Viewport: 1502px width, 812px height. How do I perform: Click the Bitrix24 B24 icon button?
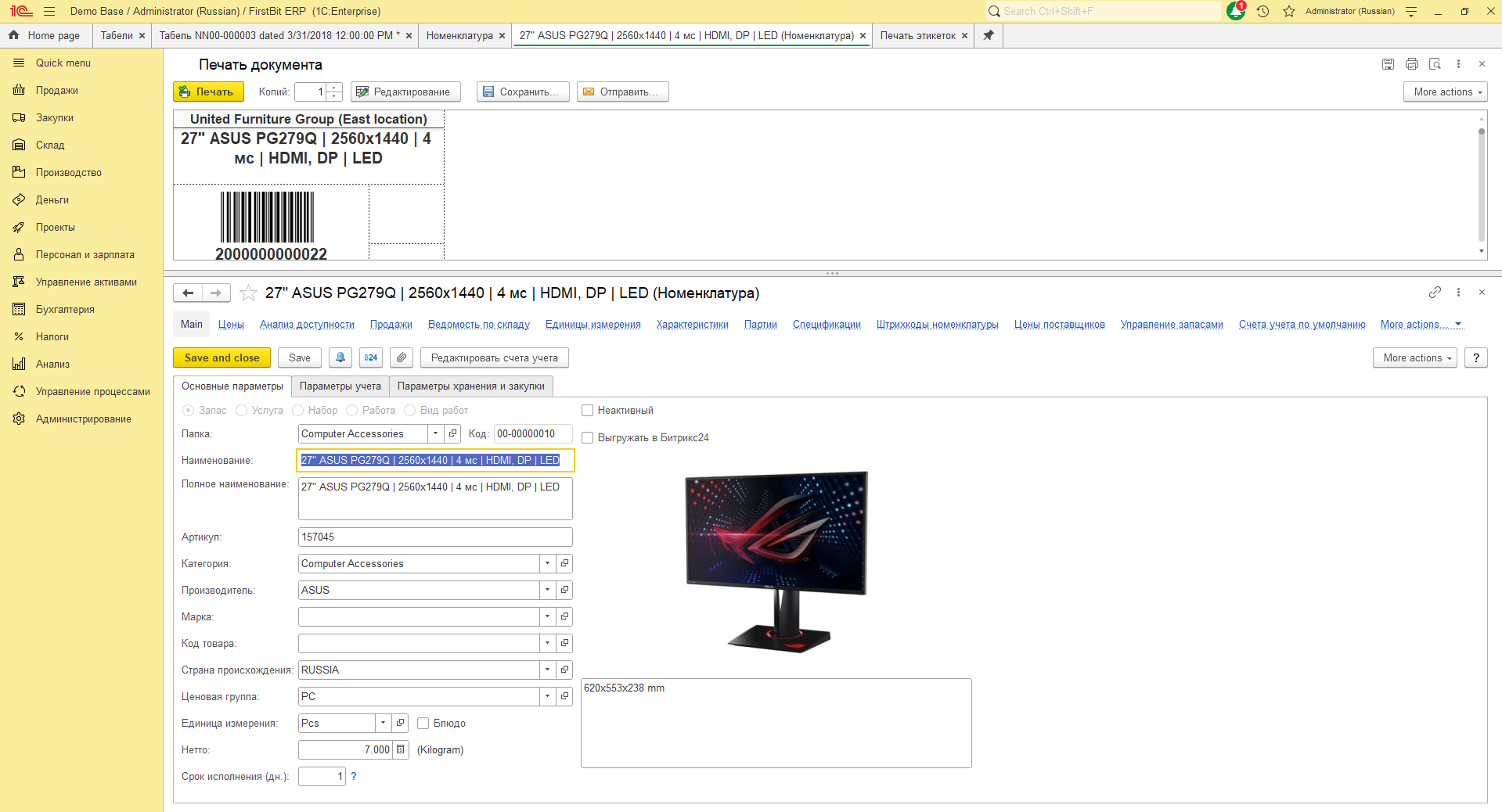coord(371,357)
